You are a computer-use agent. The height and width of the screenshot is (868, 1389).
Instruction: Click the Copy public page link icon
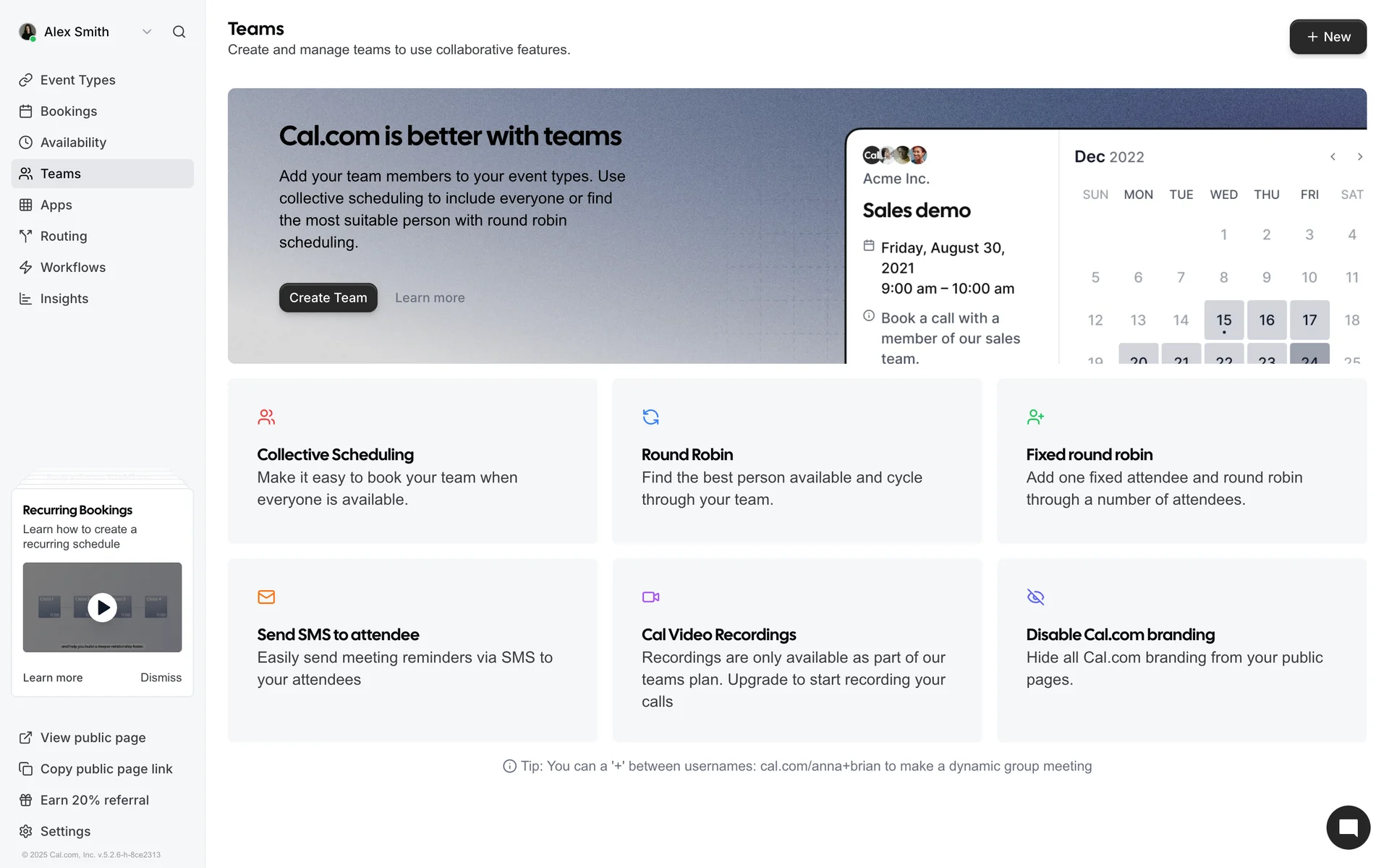coord(26,769)
